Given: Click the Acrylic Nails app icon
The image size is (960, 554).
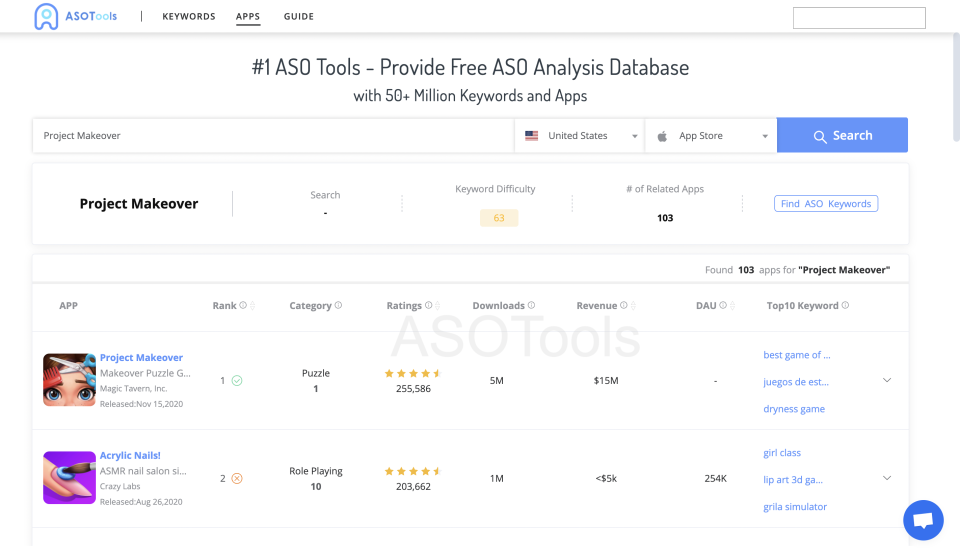Looking at the screenshot, I should click(x=69, y=478).
